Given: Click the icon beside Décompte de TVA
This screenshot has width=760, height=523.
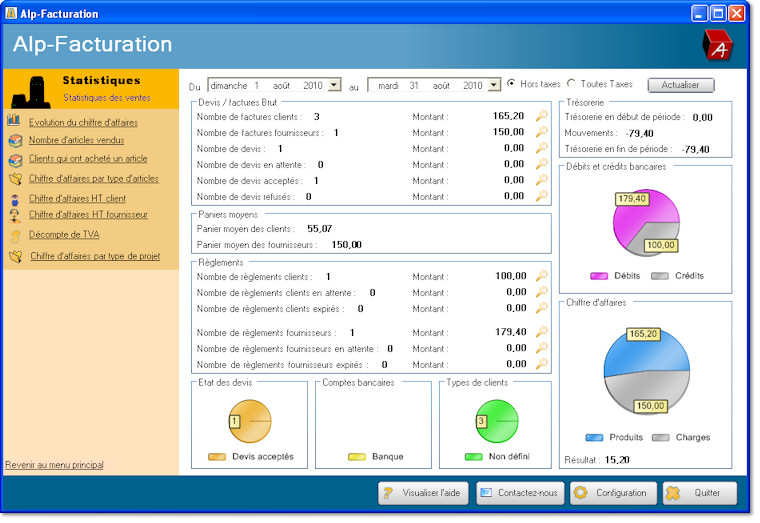Looking at the screenshot, I should pyautogui.click(x=15, y=236).
